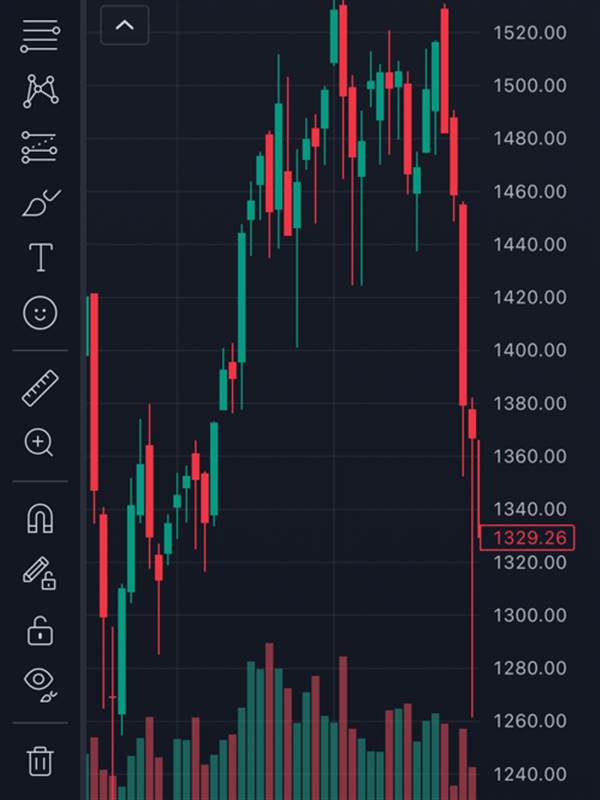
Task: Toggle stay in drawing mode
Action: click(40, 573)
